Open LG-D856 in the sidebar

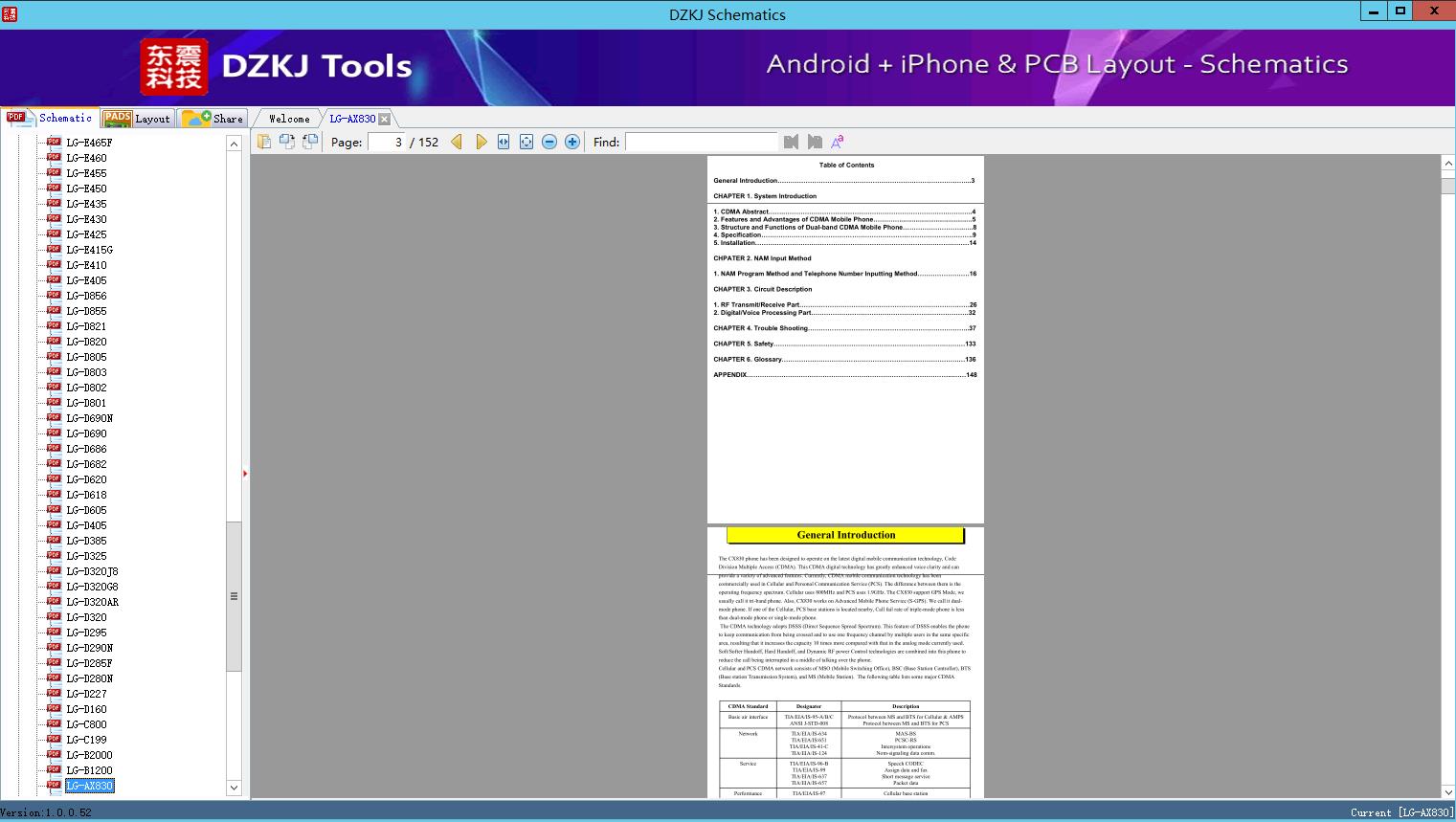[x=86, y=296]
